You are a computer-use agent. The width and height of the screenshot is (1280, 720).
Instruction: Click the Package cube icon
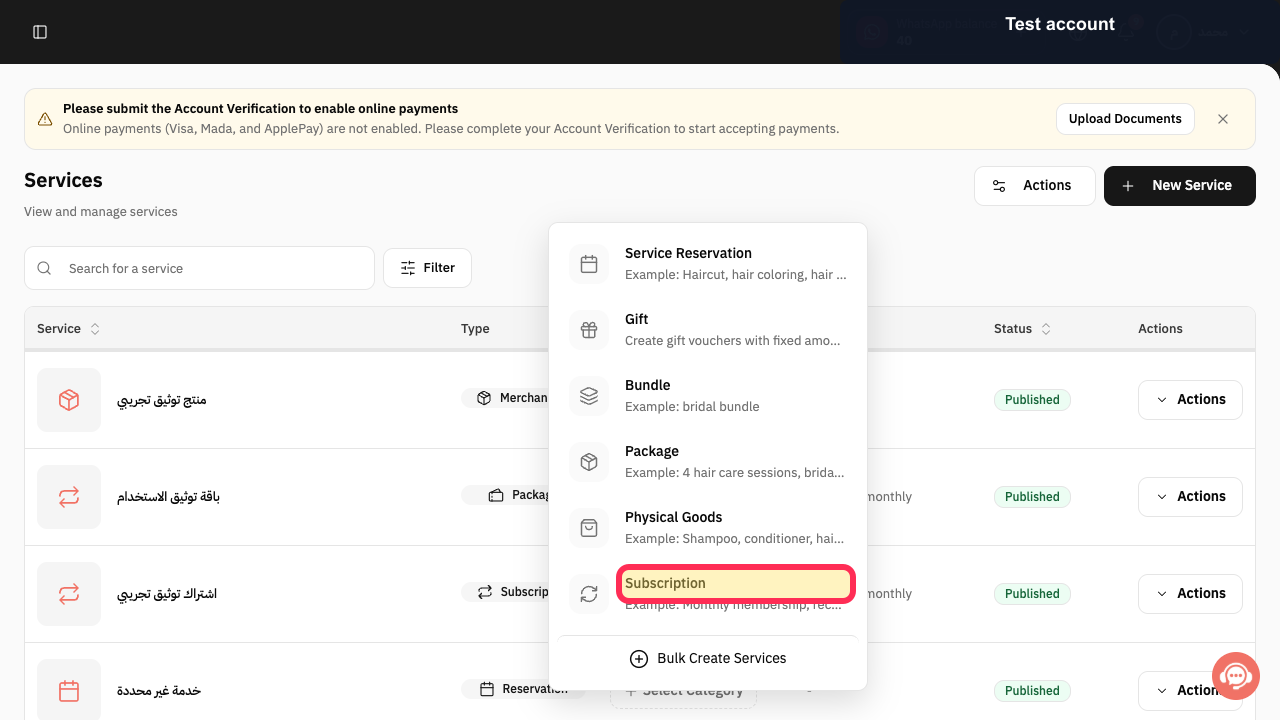tap(589, 462)
